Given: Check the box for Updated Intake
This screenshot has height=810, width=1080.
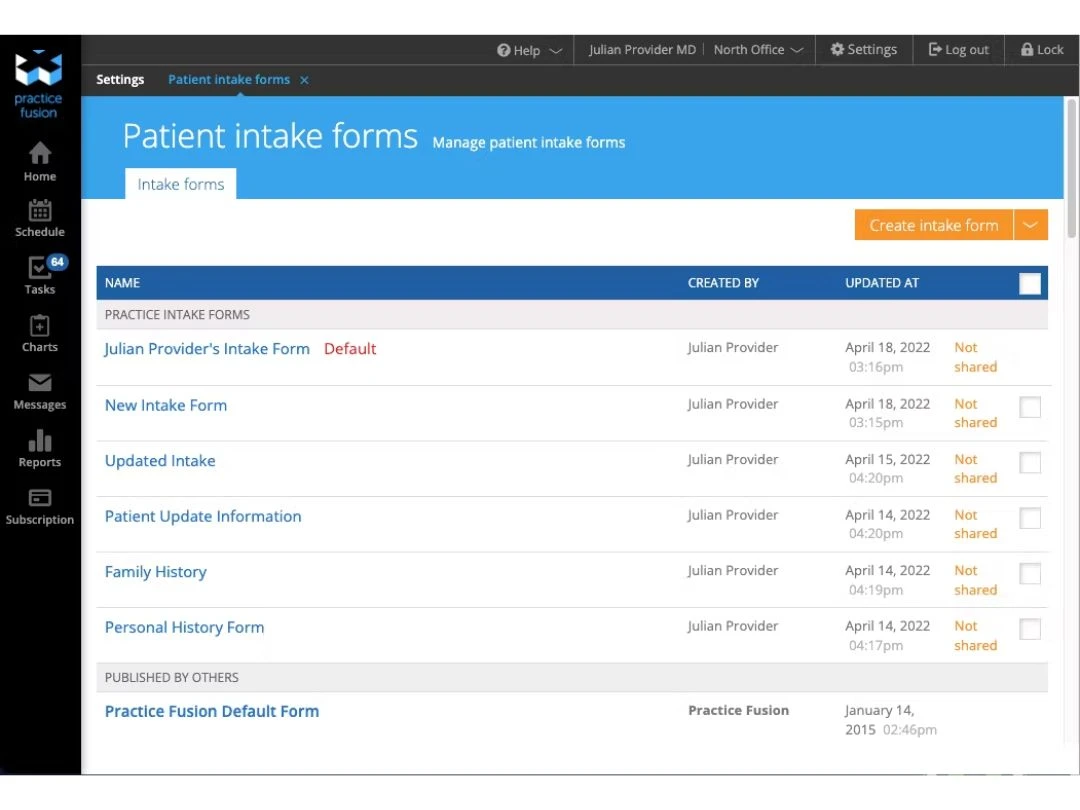Looking at the screenshot, I should 1030,462.
